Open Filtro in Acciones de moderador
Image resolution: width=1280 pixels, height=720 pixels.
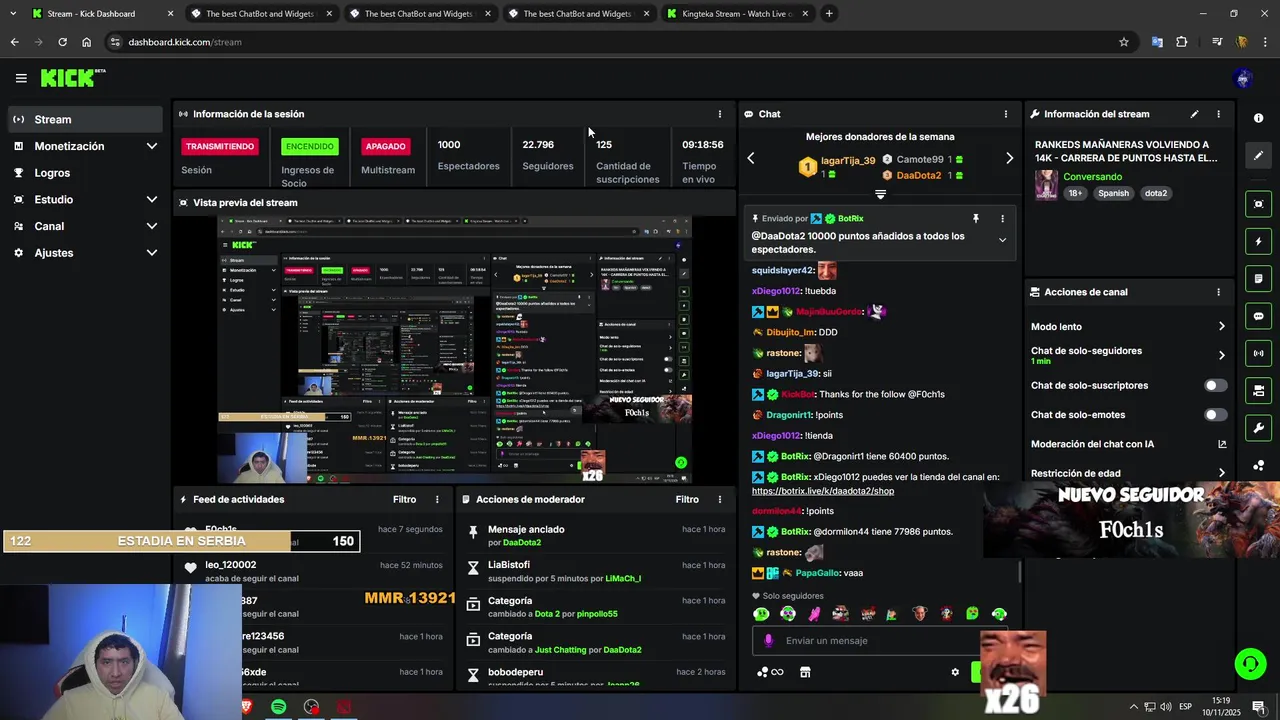pos(687,499)
